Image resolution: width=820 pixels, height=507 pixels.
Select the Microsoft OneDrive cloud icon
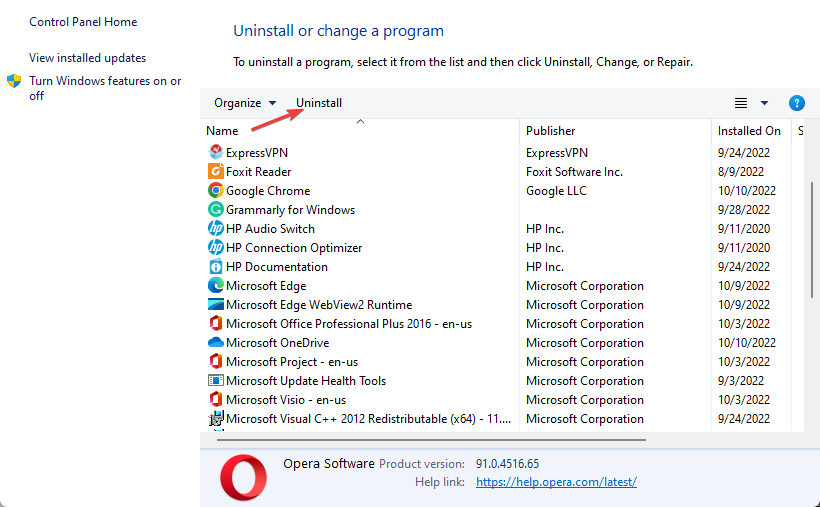215,343
